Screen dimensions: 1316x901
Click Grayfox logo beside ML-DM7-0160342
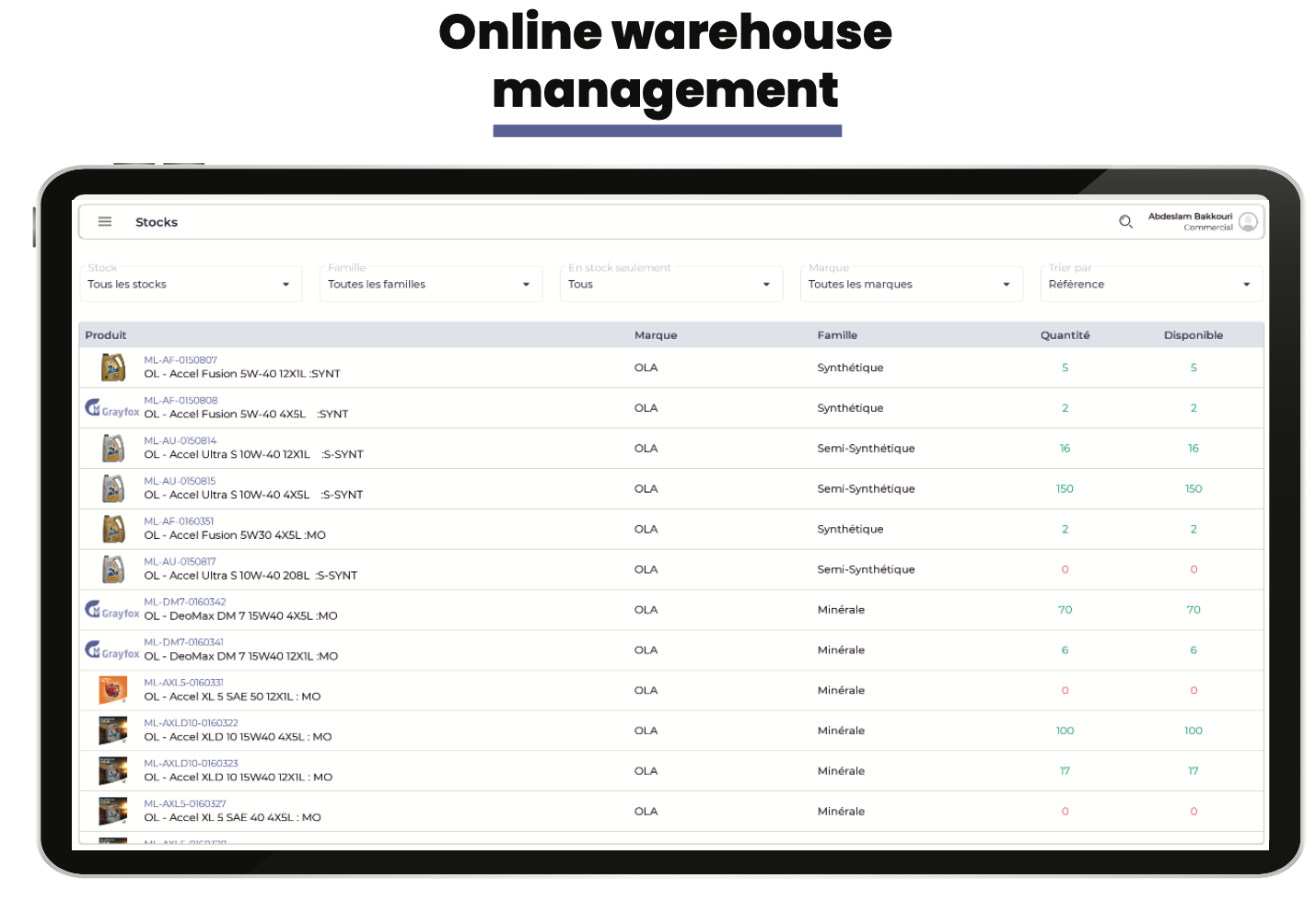pos(112,610)
